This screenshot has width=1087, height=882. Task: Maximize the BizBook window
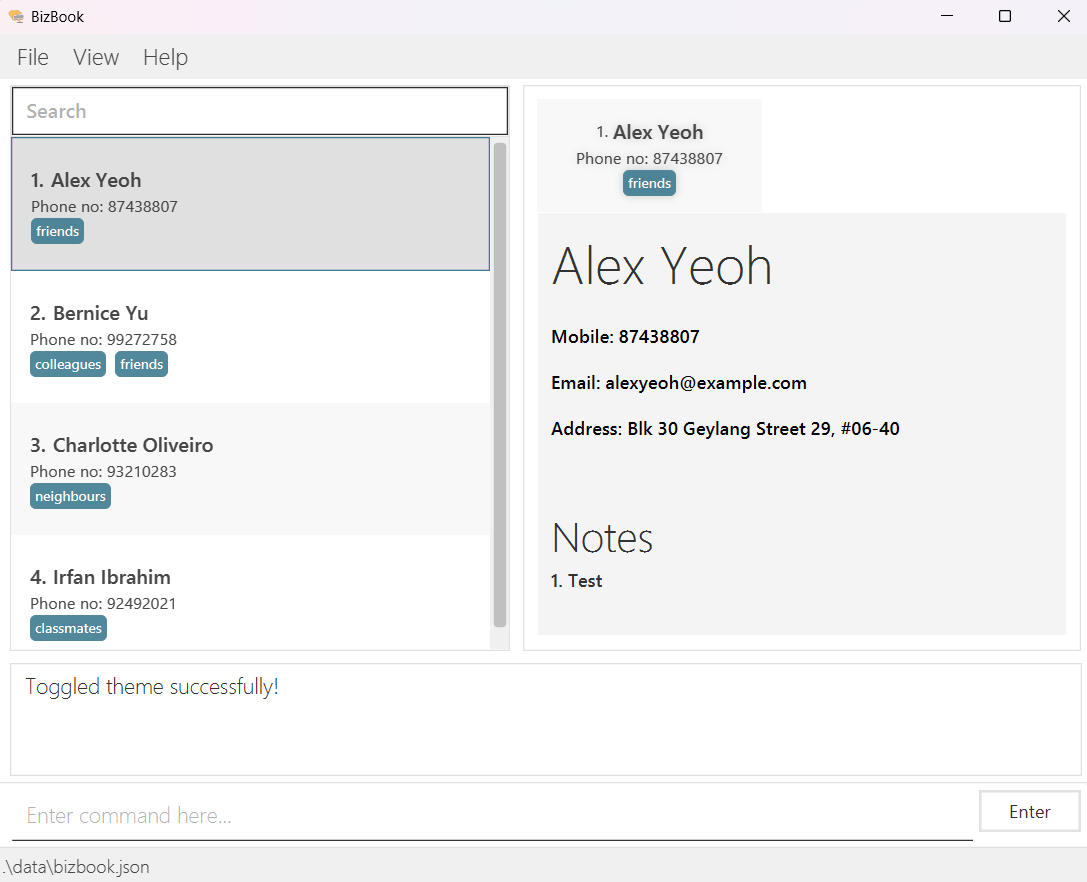click(x=1005, y=16)
